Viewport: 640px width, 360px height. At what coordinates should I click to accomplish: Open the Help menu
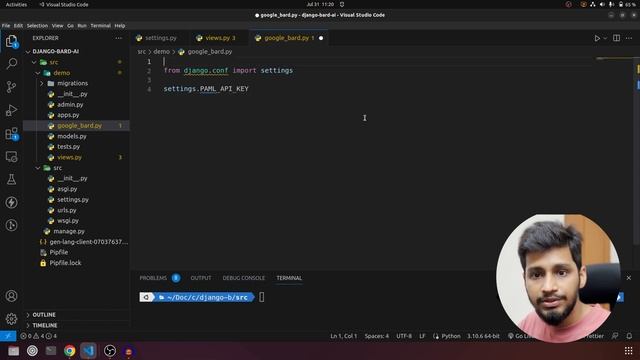point(120,25)
